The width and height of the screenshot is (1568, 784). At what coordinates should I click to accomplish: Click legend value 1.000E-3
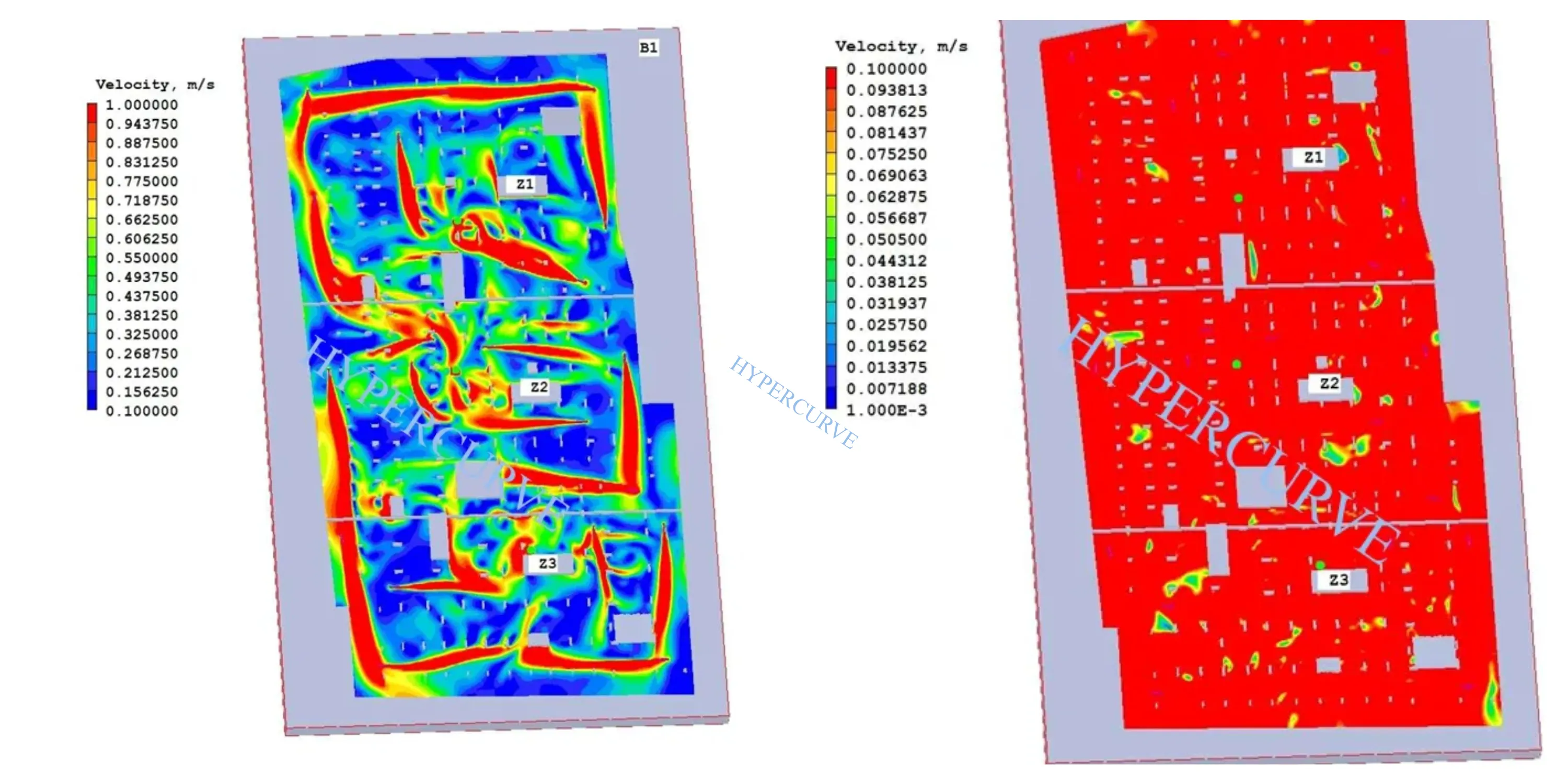point(886,410)
